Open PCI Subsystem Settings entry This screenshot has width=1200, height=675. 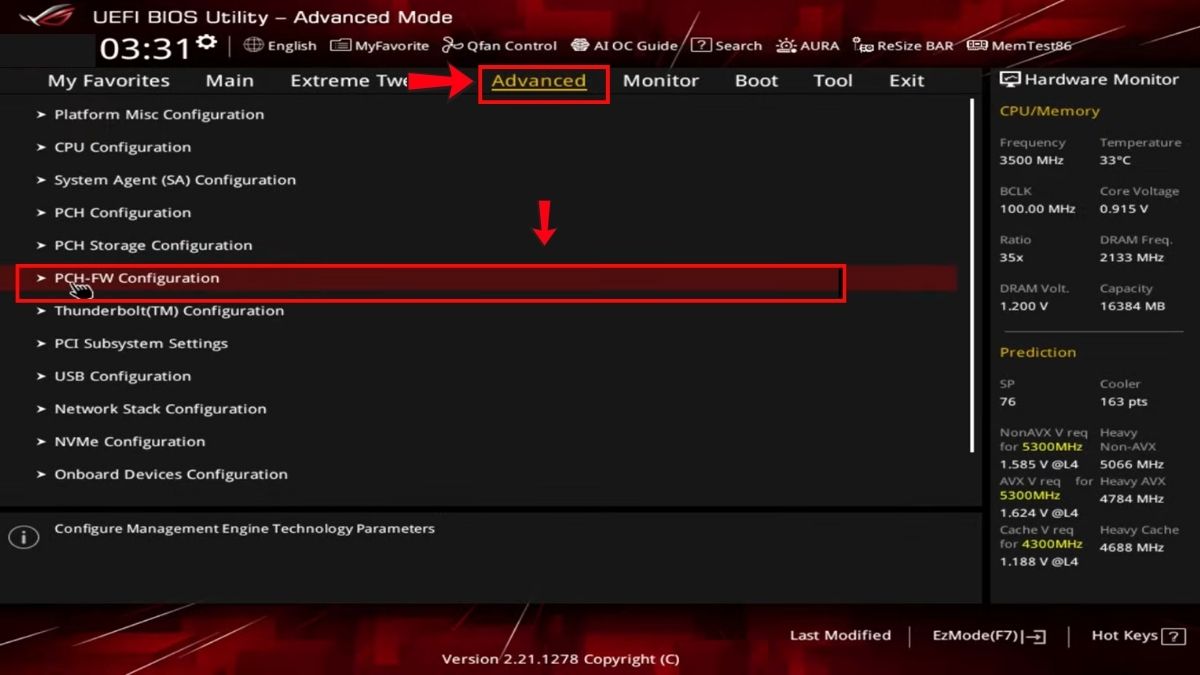[x=141, y=344]
